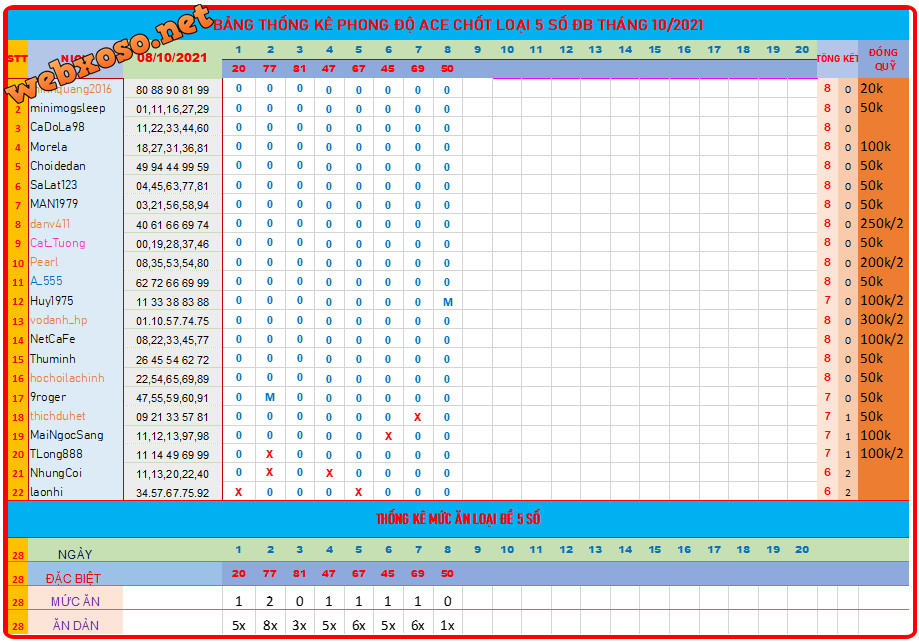Select the '3x' value in the ĂN DÀN row
Image resolution: width=919 pixels, height=642 pixels.
pos(299,626)
